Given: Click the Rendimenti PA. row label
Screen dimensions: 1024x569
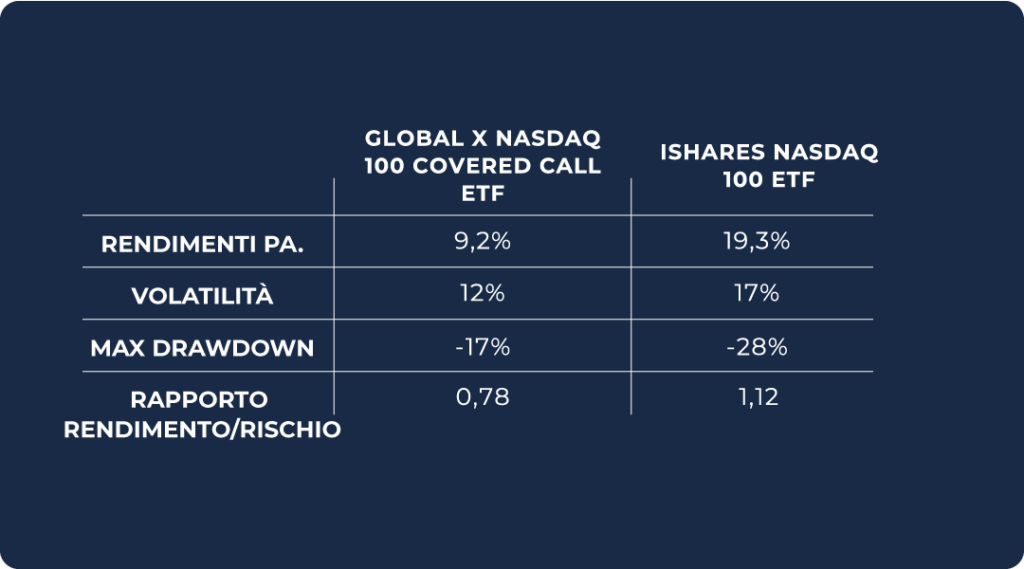Looking at the screenshot, I should [x=203, y=243].
